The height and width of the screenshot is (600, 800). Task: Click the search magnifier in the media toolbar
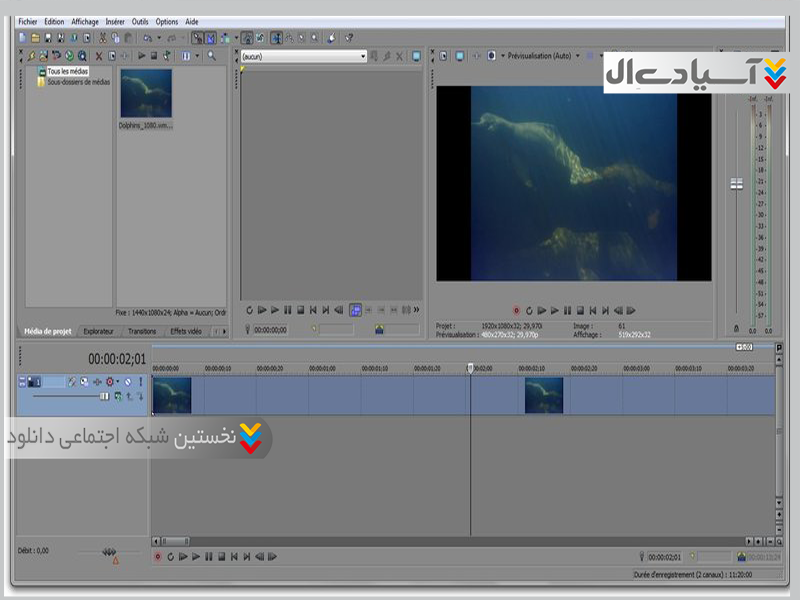(211, 56)
